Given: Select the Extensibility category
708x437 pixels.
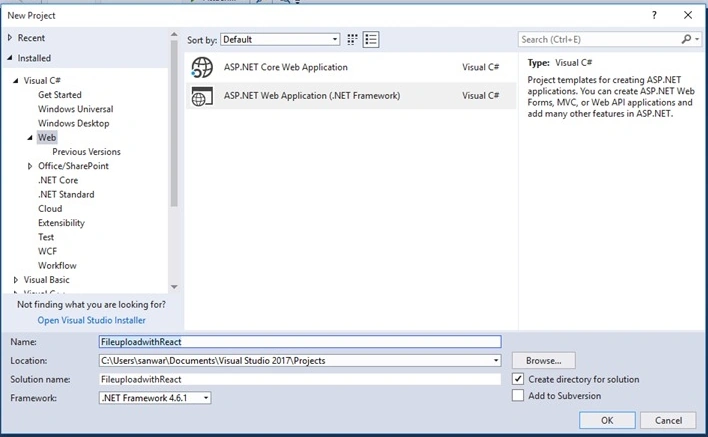Looking at the screenshot, I should [61, 223].
